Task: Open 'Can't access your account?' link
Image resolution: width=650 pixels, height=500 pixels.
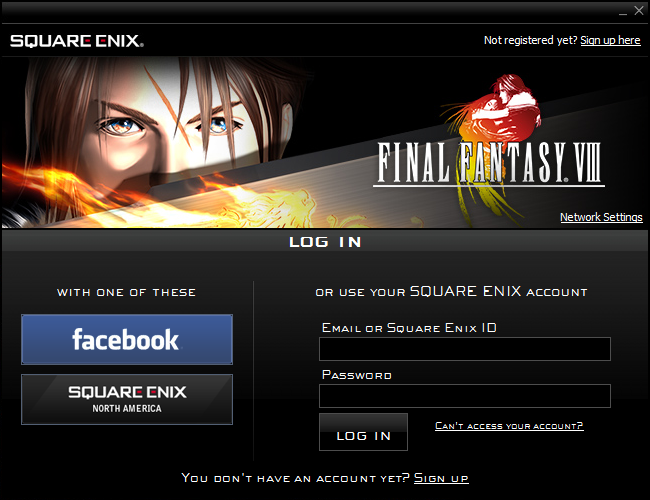Action: 509,426
